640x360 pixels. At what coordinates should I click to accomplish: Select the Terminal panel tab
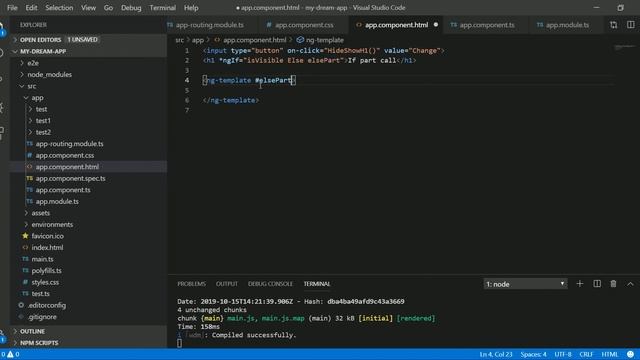pos(317,284)
